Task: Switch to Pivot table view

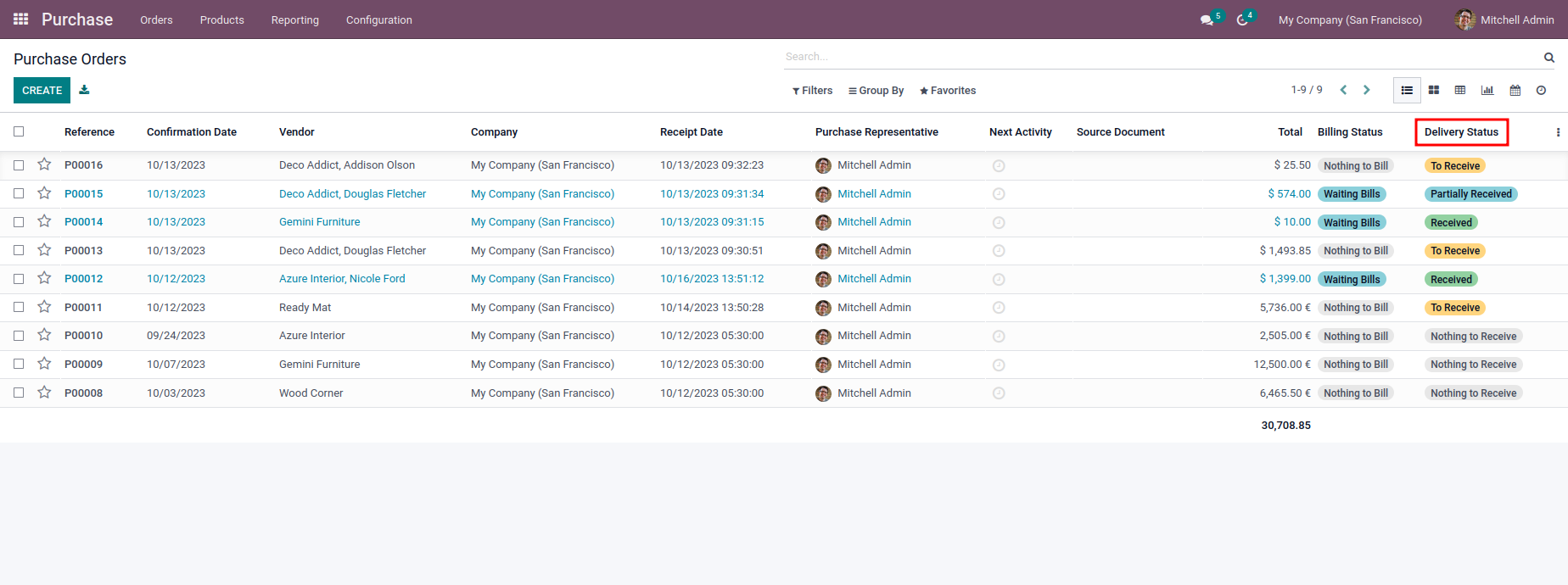Action: point(1460,90)
